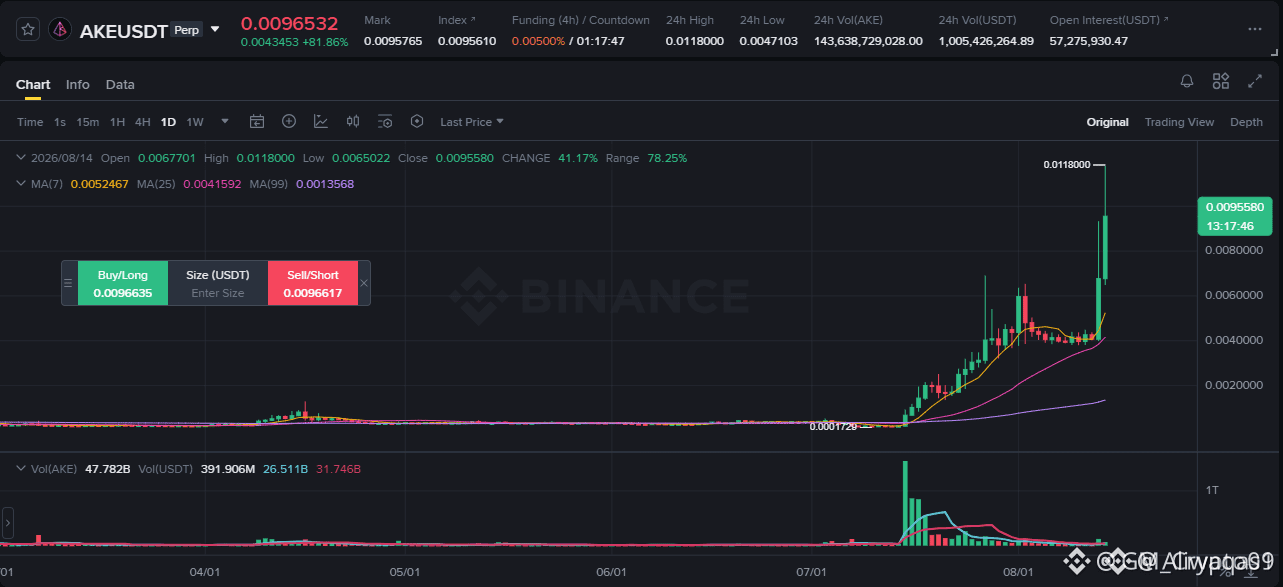Click the MA(25) value 0.0041592
Image resolution: width=1283 pixels, height=587 pixels.
212,184
